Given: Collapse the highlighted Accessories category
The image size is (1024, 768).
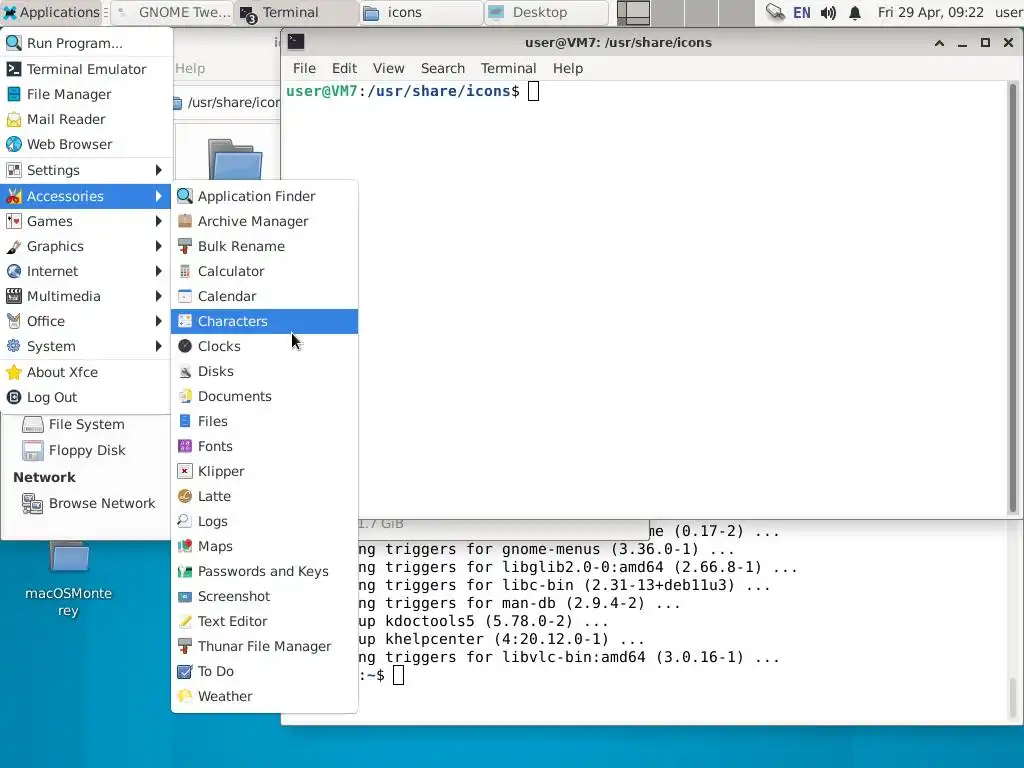Looking at the screenshot, I should 86,196.
